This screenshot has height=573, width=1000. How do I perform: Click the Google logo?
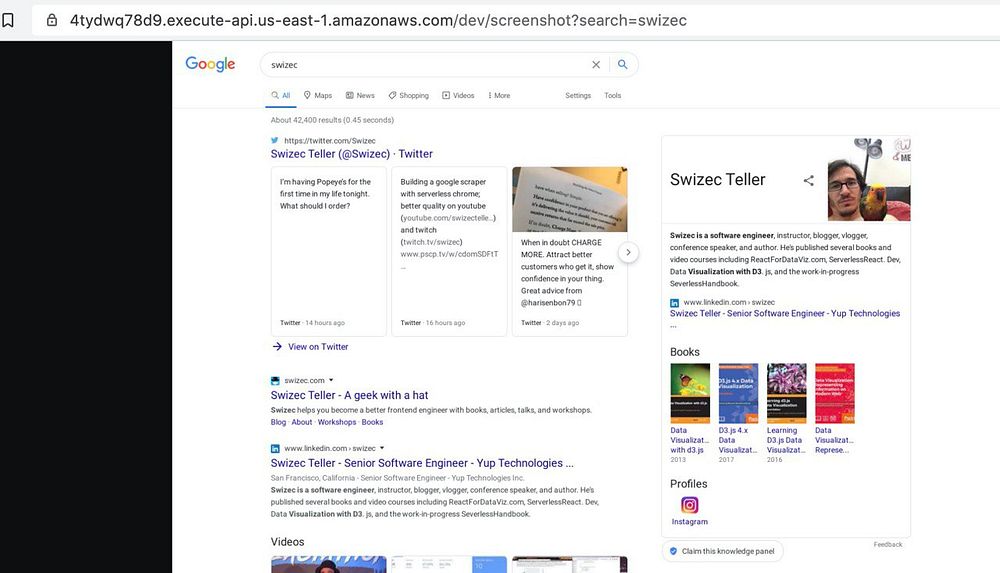point(210,64)
